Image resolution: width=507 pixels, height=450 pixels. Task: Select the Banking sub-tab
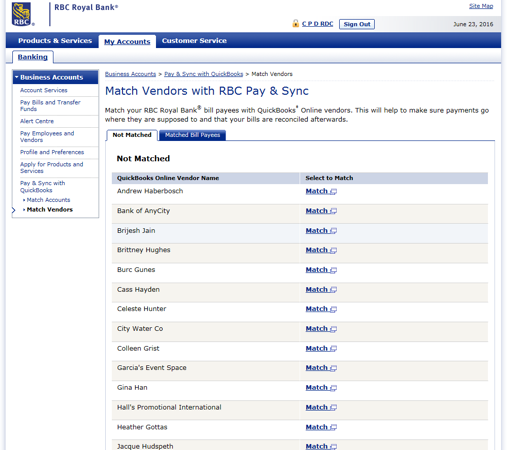coord(33,57)
